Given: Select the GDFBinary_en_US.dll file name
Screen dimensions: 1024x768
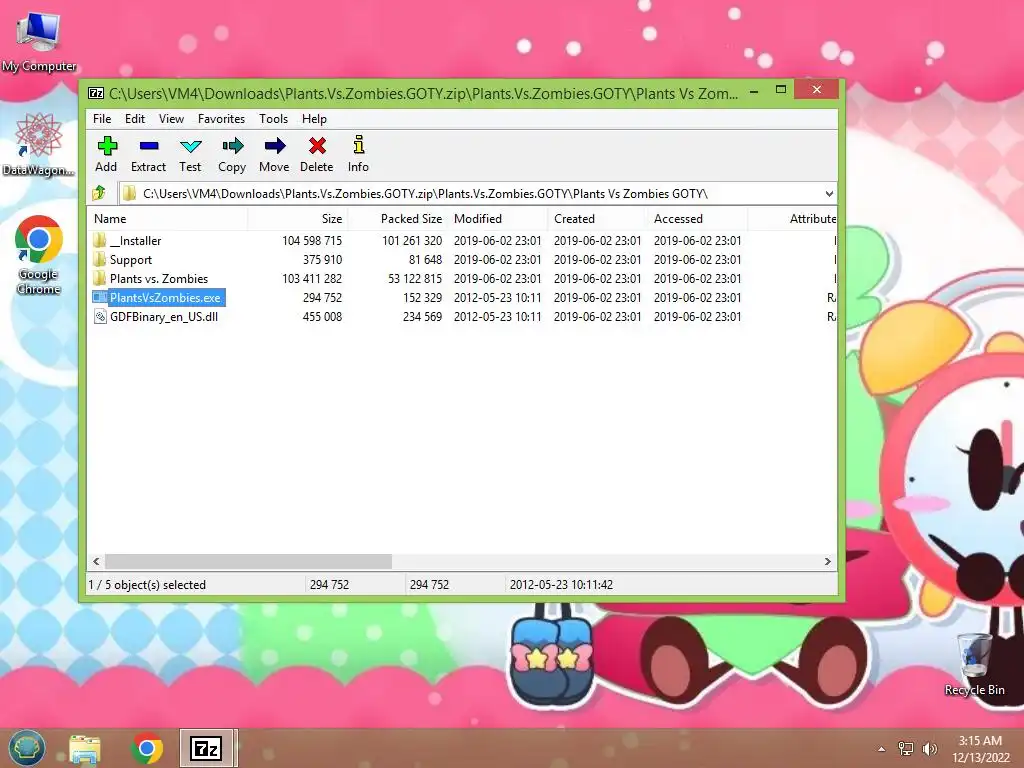Looking at the screenshot, I should (164, 317).
